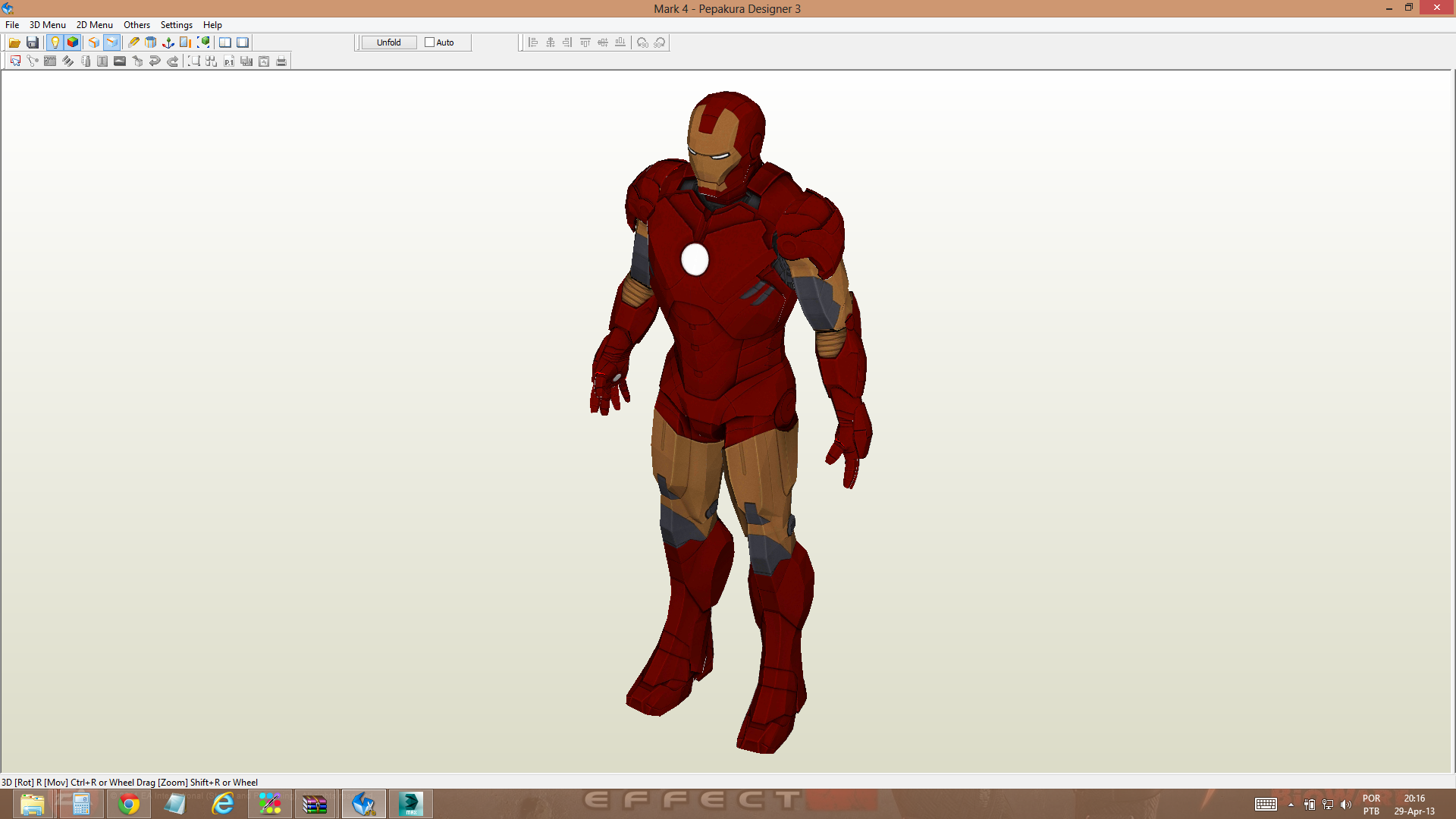Click the align left icon

pyautogui.click(x=533, y=42)
